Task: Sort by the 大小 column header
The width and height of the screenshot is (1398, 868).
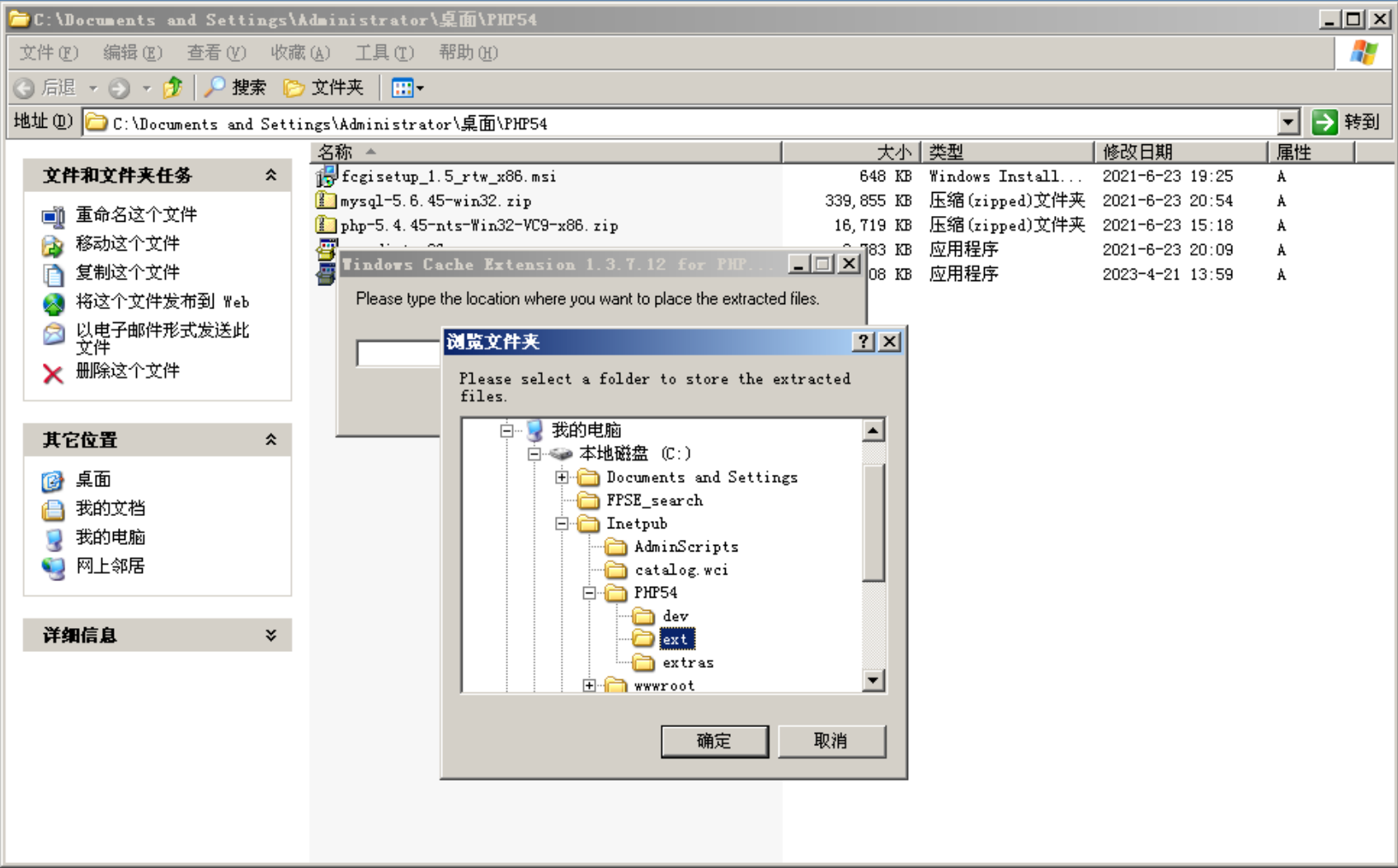Action: pos(851,152)
